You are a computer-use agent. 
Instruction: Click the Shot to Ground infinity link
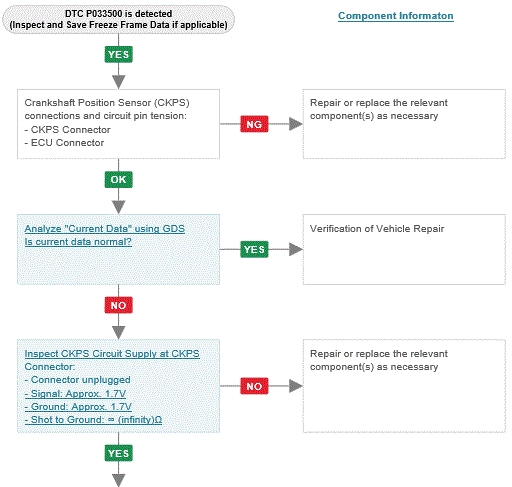(93, 420)
